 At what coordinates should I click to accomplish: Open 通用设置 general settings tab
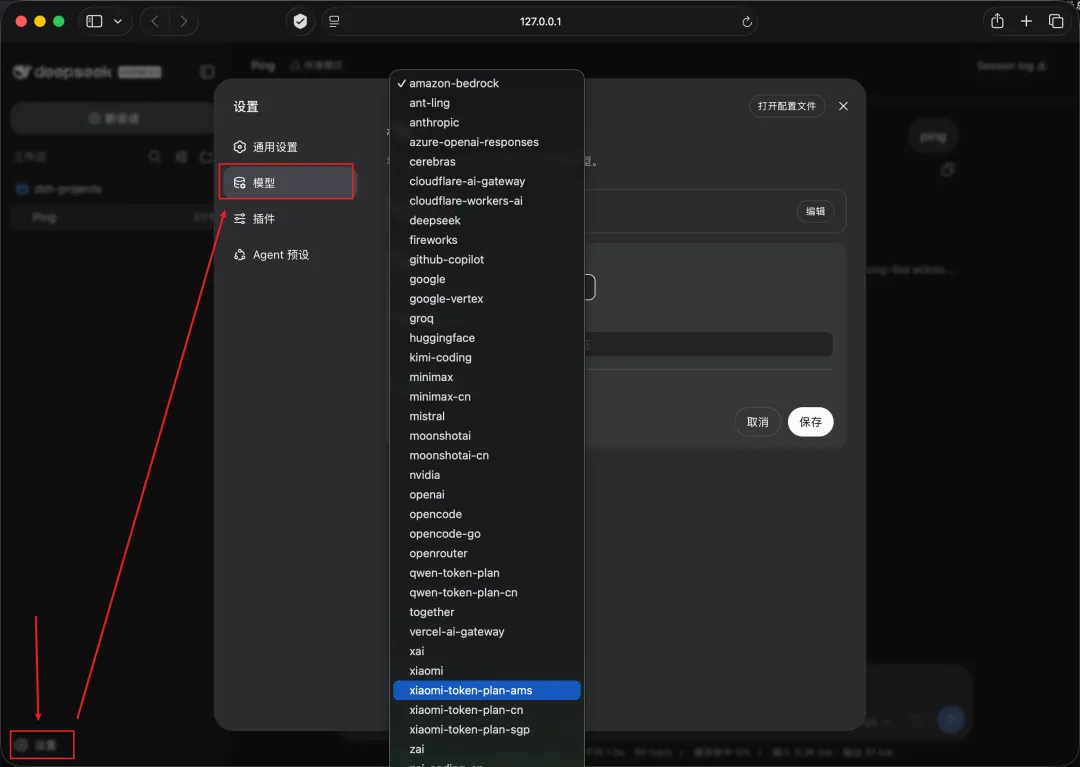click(x=287, y=147)
